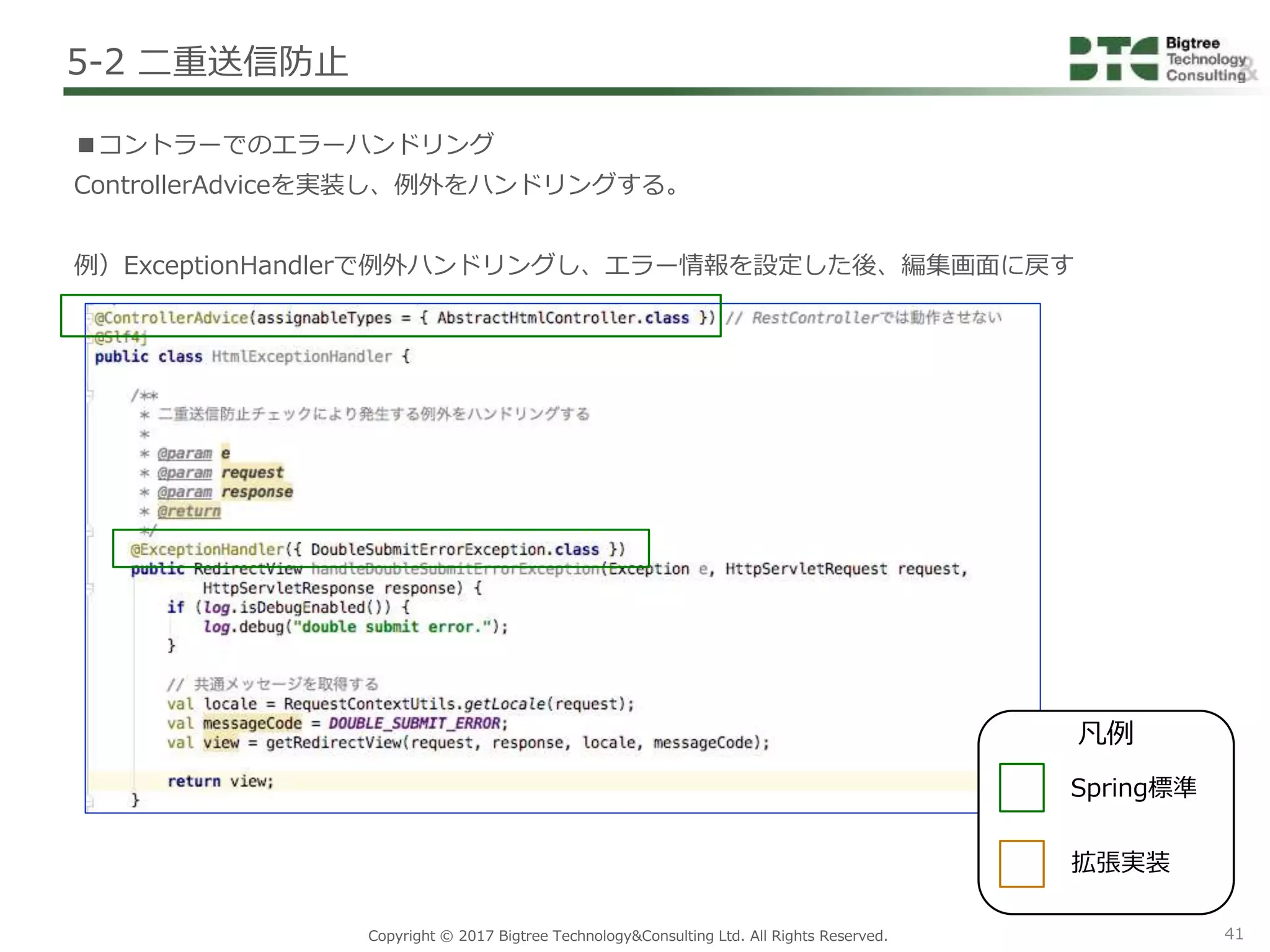Click the example line starting 例）ExceptionHandler
This screenshot has width=1270, height=952.
click(x=574, y=265)
